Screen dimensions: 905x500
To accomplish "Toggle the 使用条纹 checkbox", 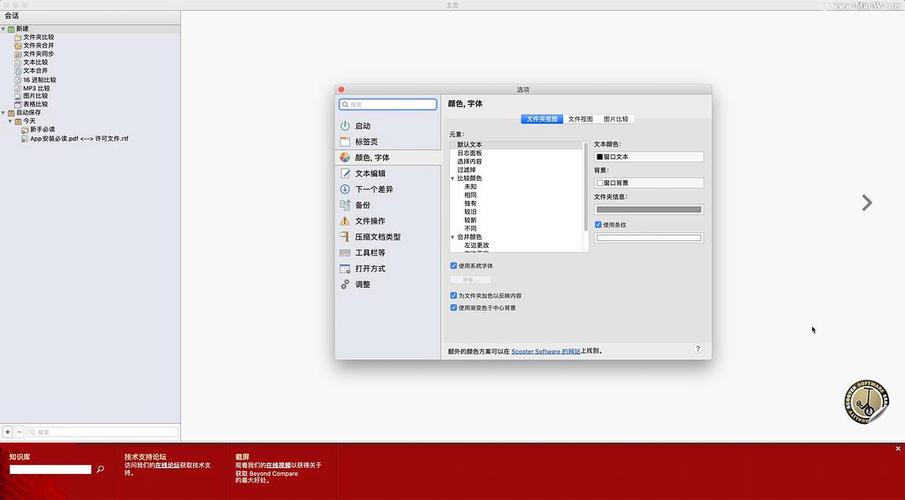I will pyautogui.click(x=598, y=225).
